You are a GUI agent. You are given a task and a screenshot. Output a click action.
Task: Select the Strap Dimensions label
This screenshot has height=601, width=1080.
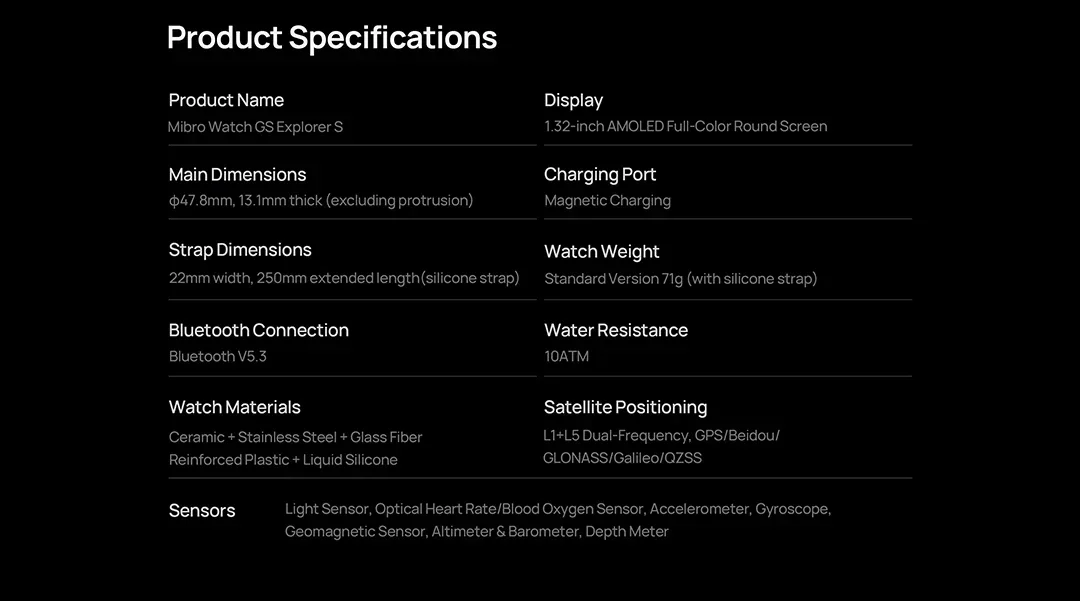coord(240,250)
